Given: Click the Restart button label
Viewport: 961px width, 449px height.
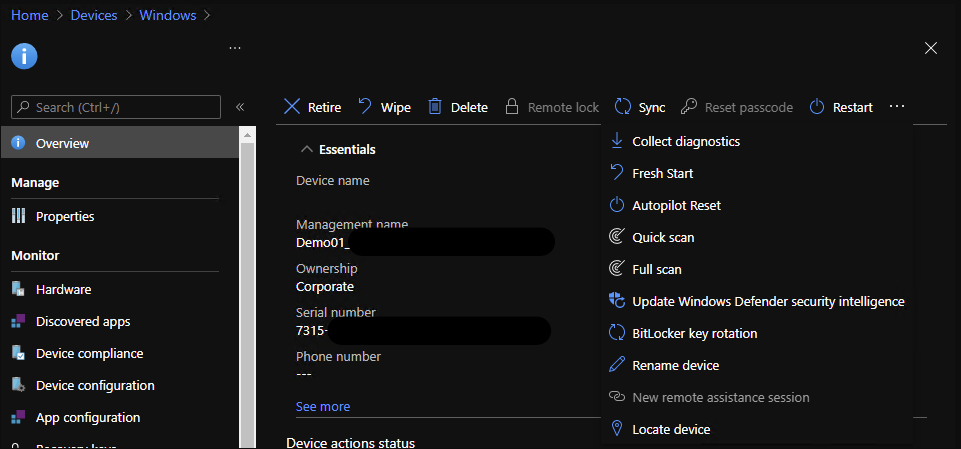Looking at the screenshot, I should [853, 107].
